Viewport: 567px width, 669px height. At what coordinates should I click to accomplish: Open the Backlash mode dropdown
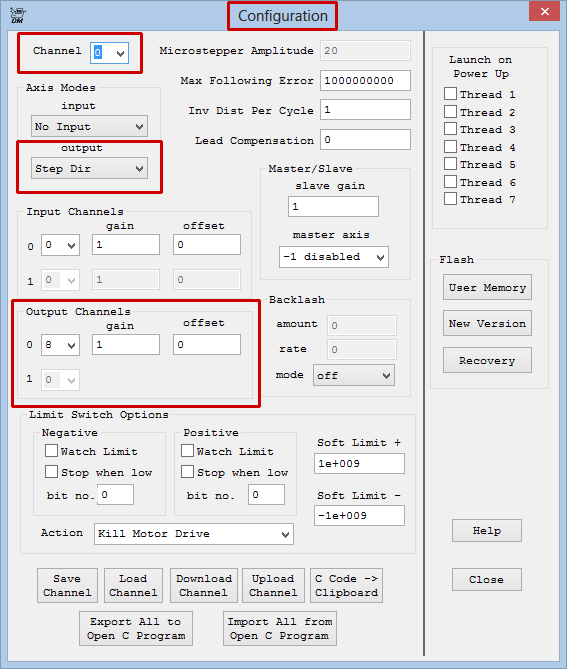(354, 375)
